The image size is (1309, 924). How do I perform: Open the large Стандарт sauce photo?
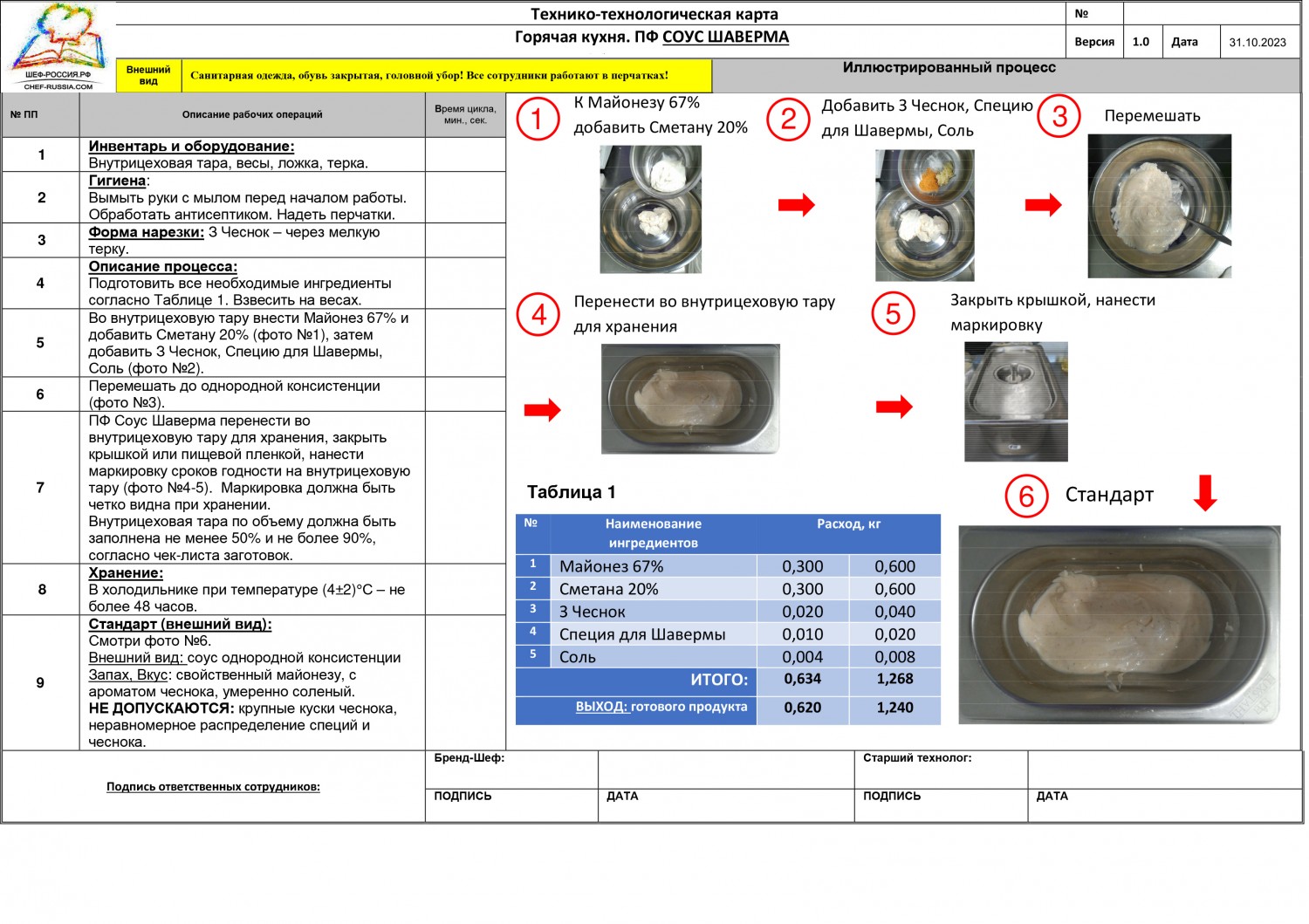click(x=1120, y=625)
